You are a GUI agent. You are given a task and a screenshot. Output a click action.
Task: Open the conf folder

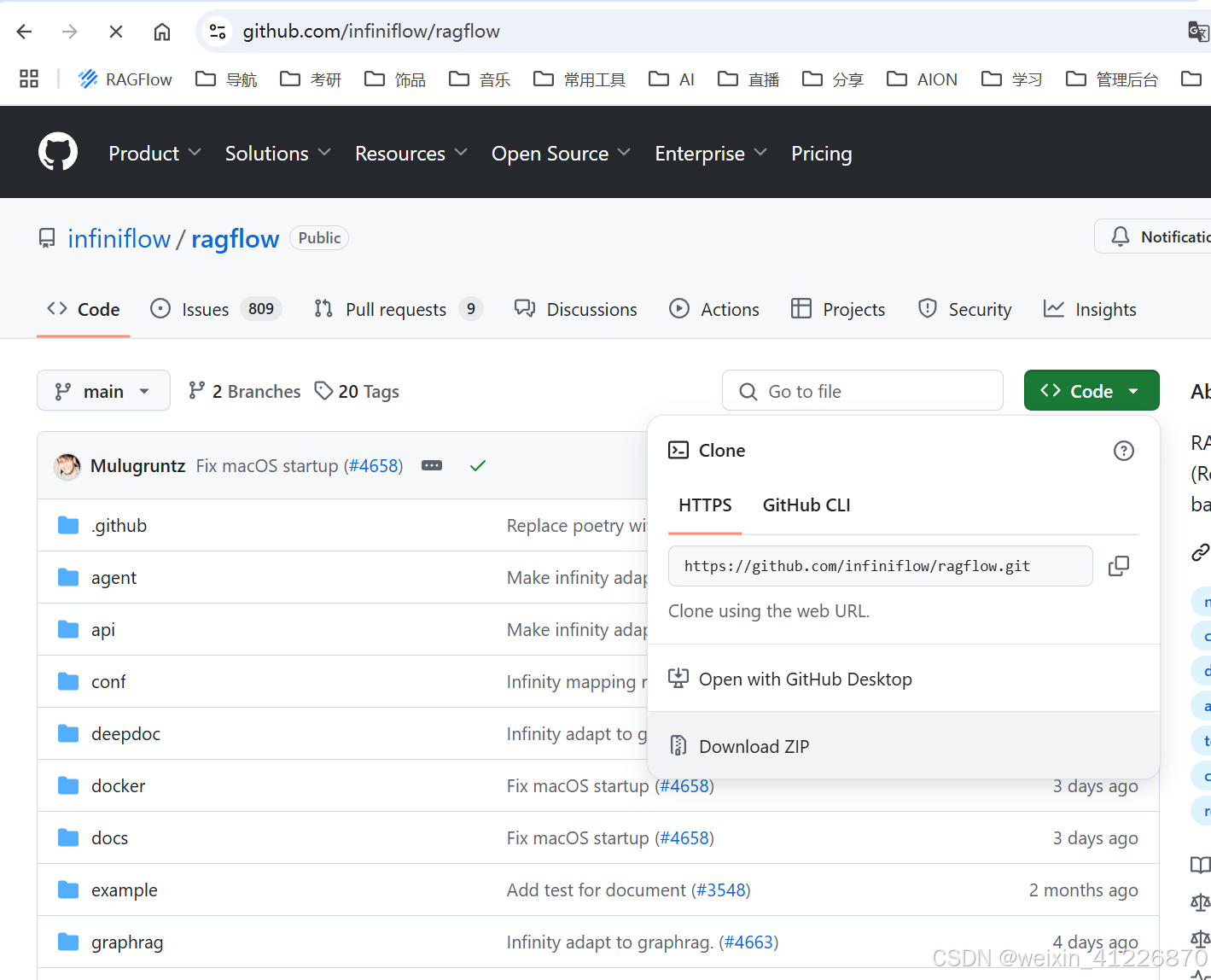(x=108, y=682)
